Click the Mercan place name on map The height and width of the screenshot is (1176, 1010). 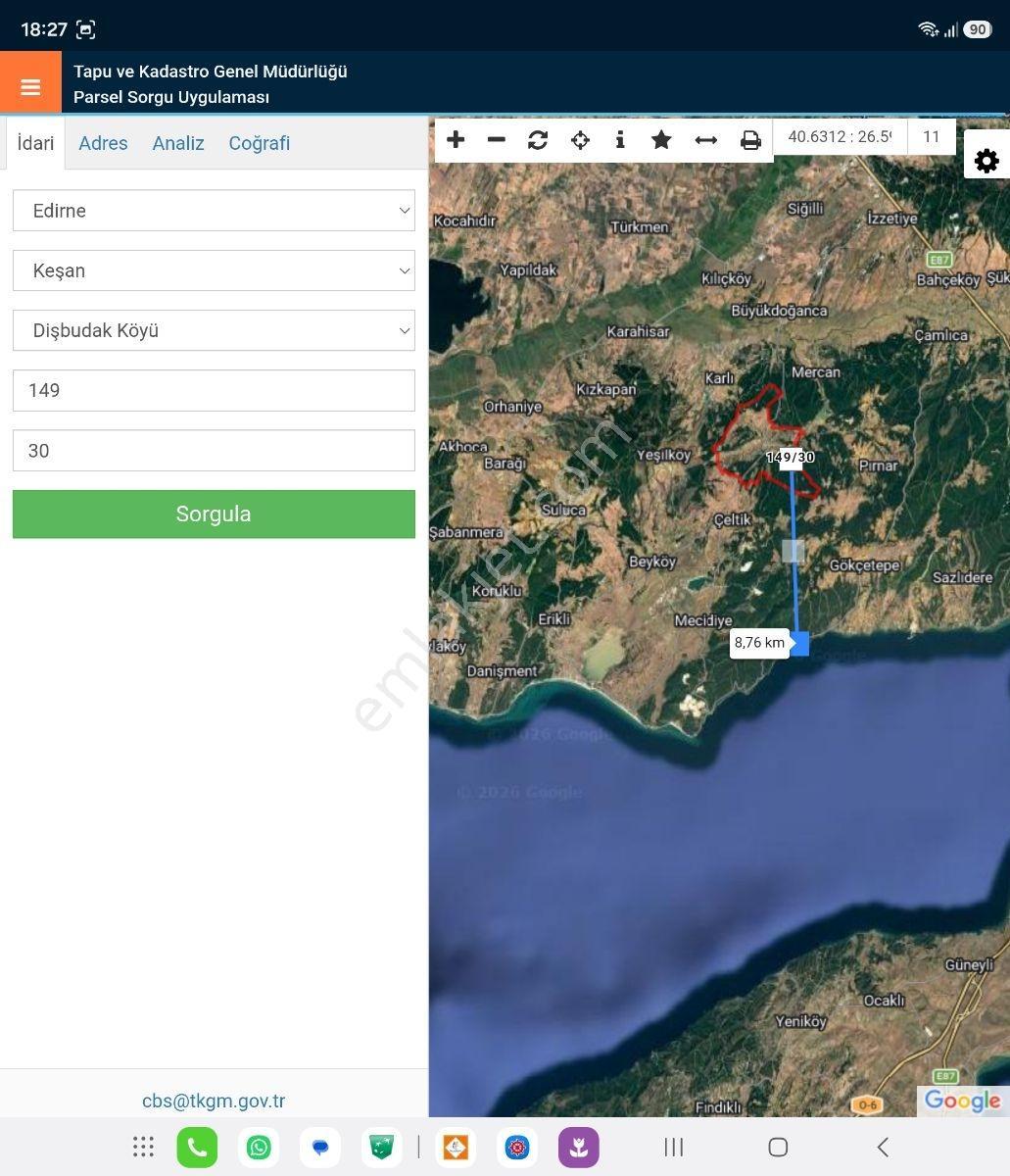pyautogui.click(x=816, y=372)
